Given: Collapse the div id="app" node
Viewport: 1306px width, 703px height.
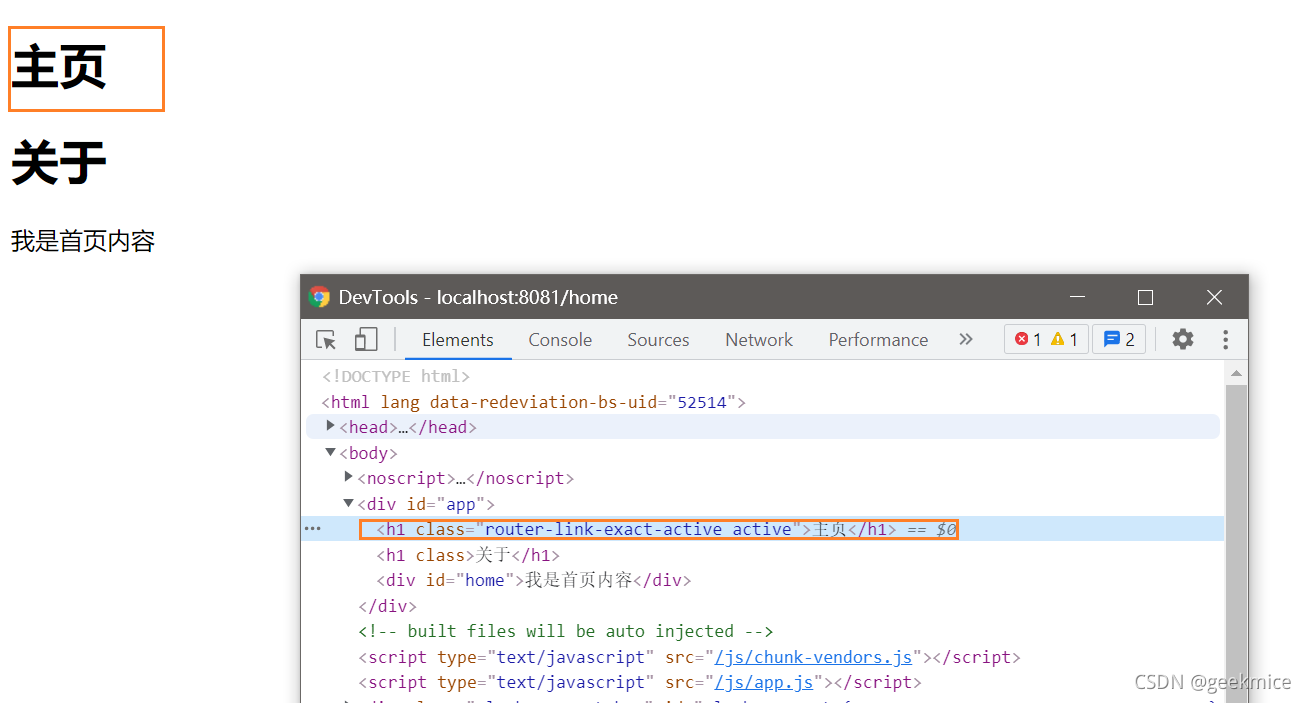Looking at the screenshot, I should click(x=349, y=503).
